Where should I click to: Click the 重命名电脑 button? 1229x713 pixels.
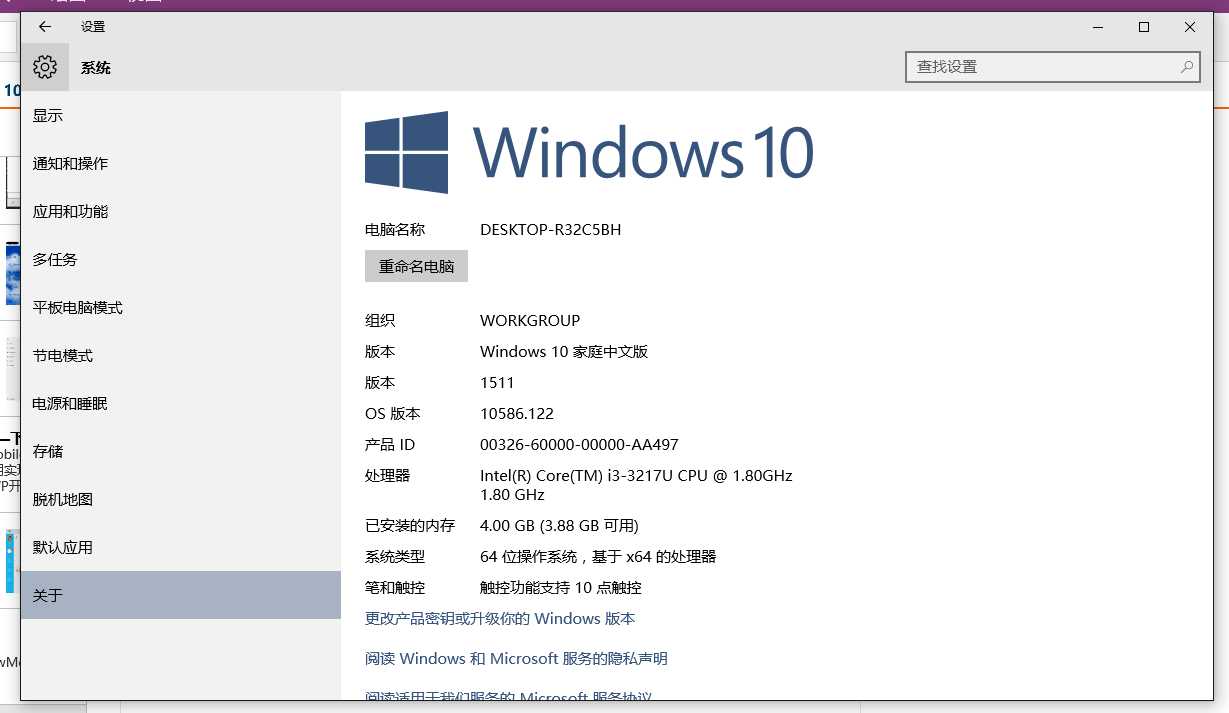[416, 267]
